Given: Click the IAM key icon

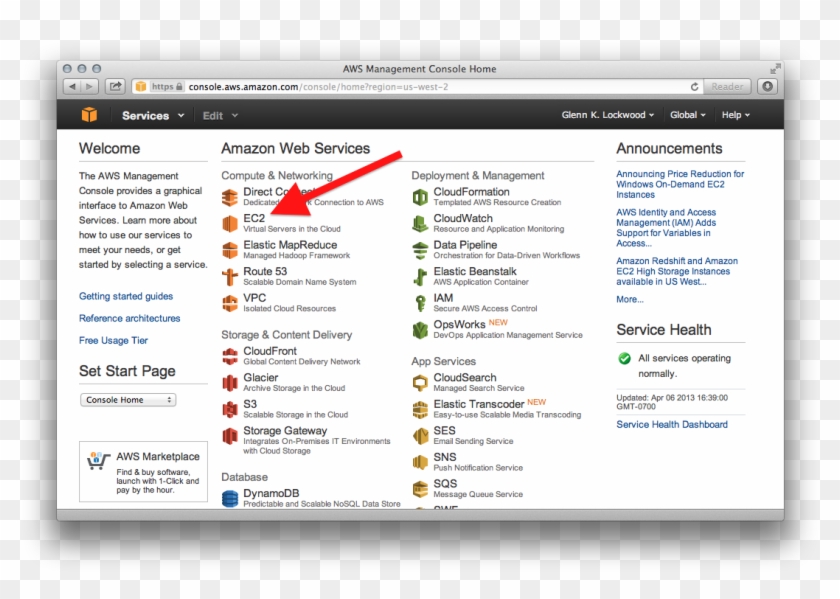Looking at the screenshot, I should point(421,303).
